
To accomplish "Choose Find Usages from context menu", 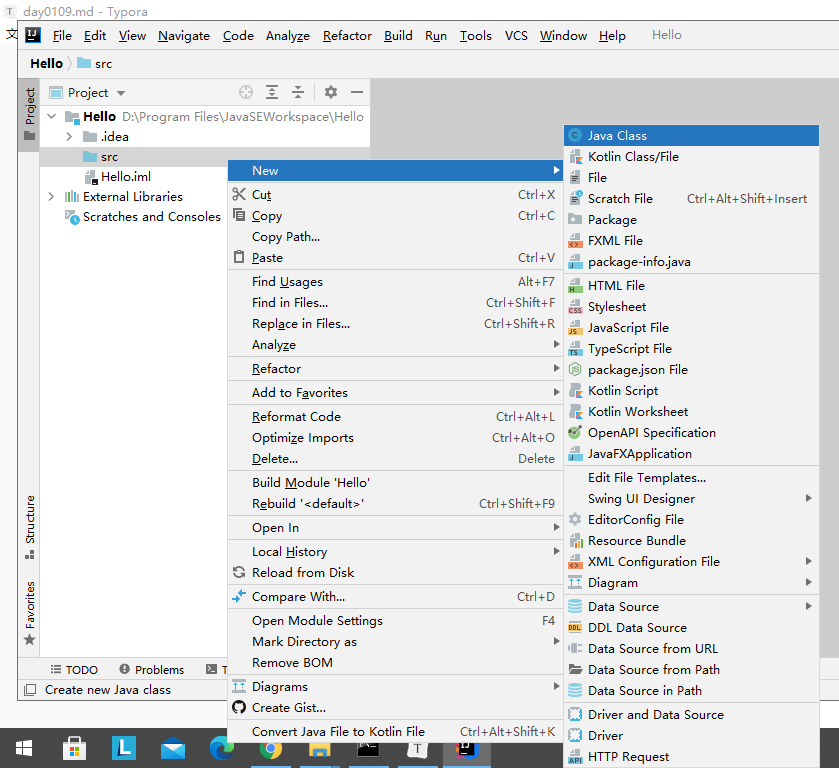I will (x=395, y=281).
